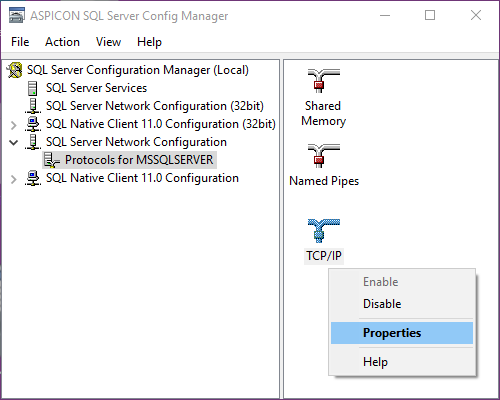Open the Action menu
Viewport: 500px width, 400px height.
(62, 42)
